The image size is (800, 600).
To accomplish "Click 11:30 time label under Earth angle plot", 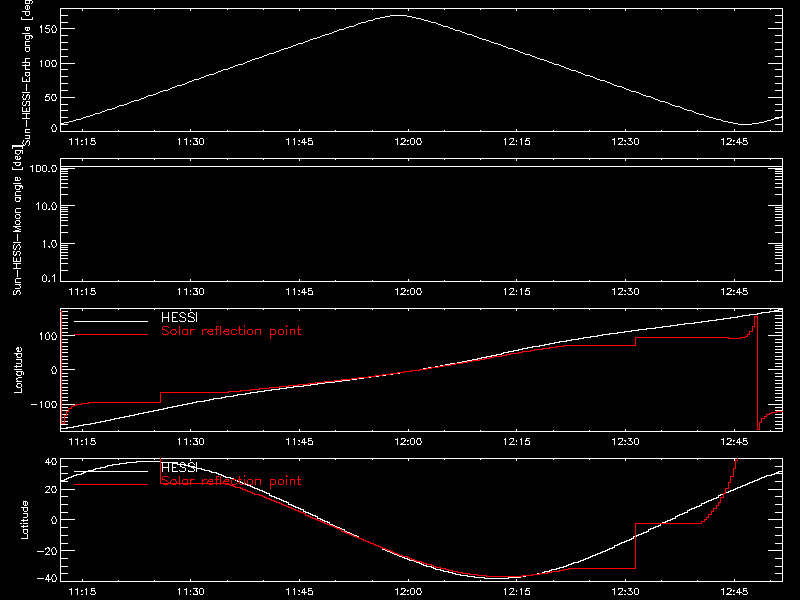I will pyautogui.click(x=191, y=141).
